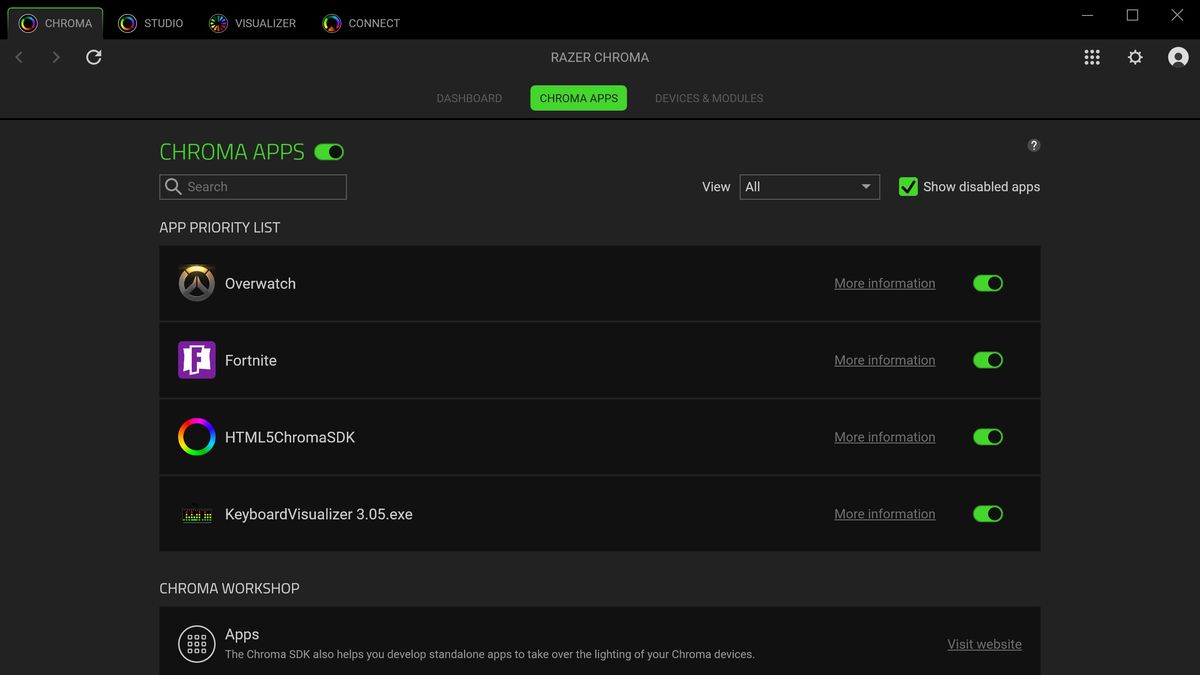
Task: Open the View filter dropdown
Action: click(x=809, y=187)
